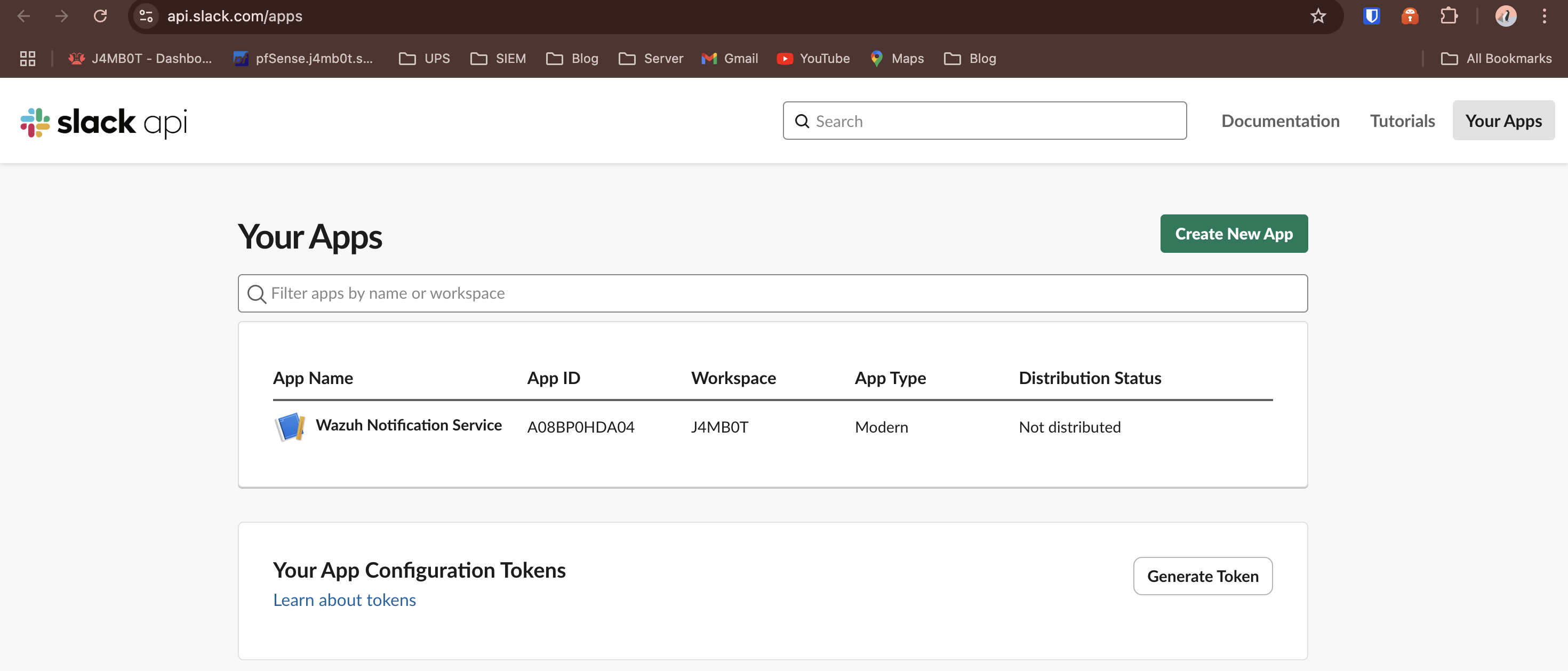Select the Your Apps nav item
This screenshot has height=671, width=1568.
click(1503, 121)
